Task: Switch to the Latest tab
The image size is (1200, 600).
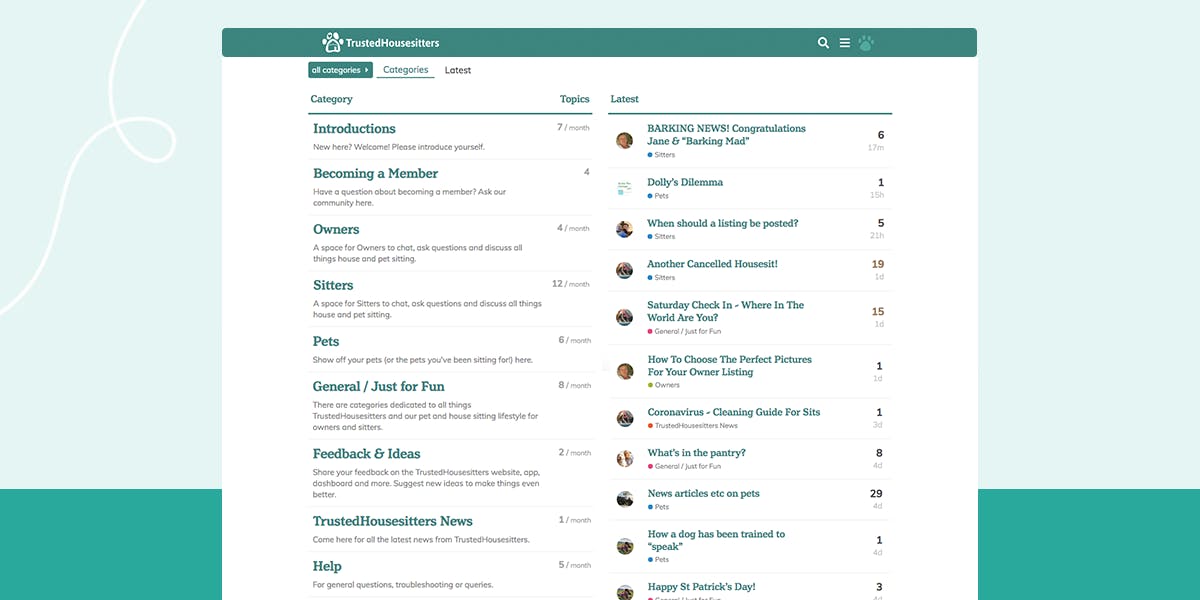Action: coord(458,70)
